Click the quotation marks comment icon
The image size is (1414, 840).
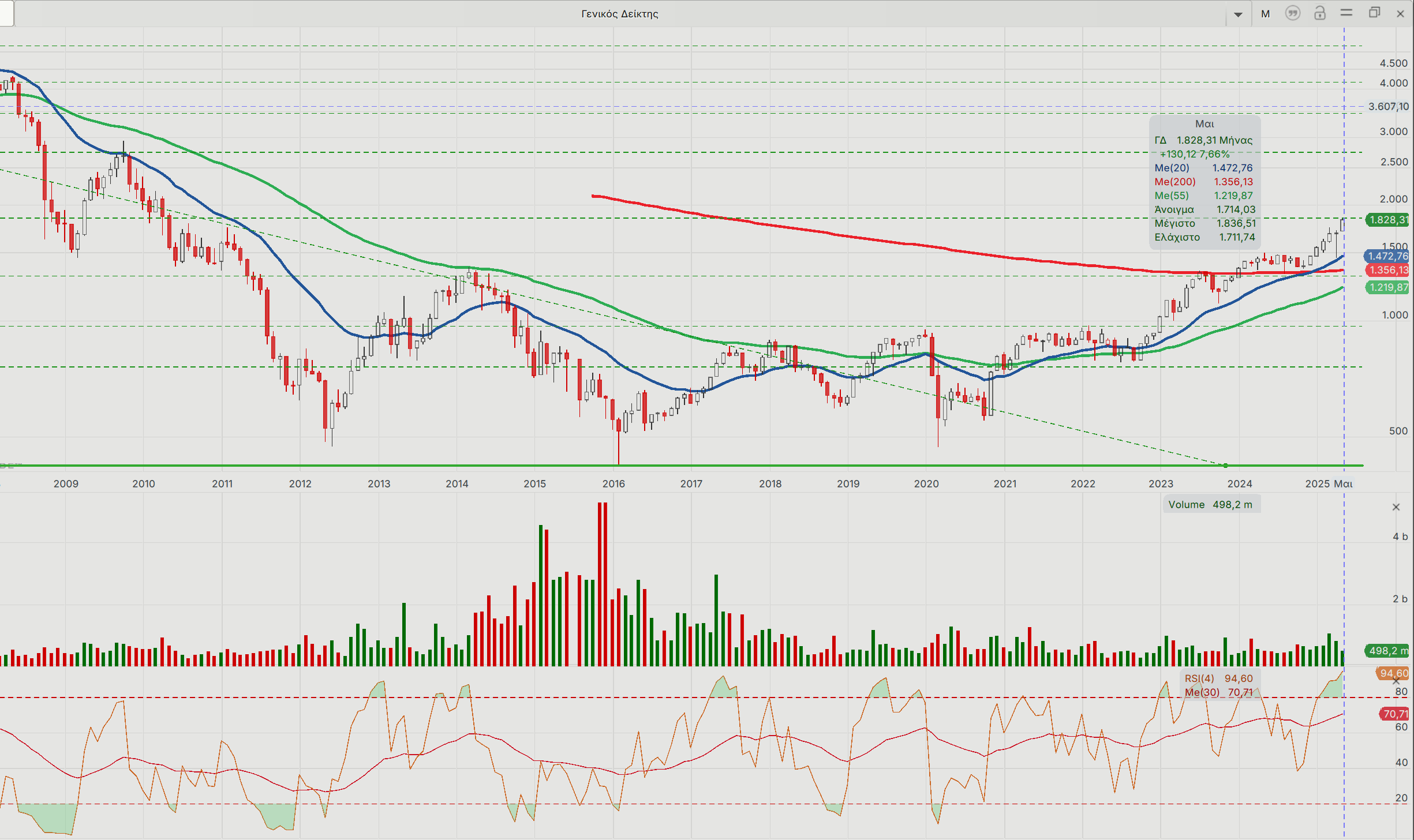[x=1292, y=13]
